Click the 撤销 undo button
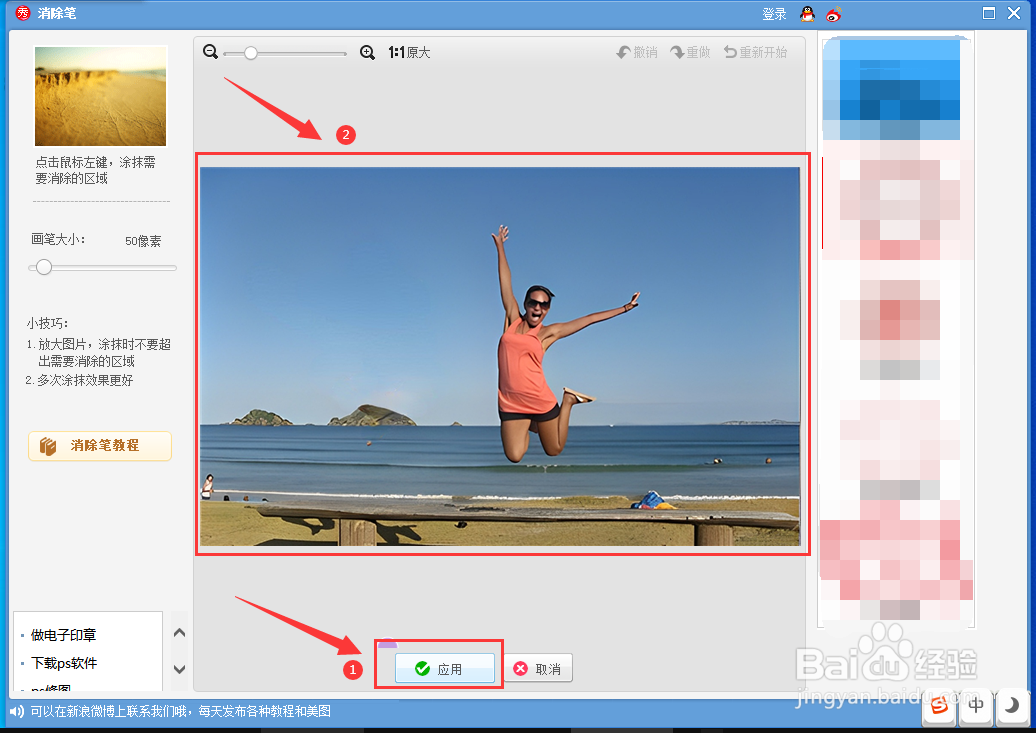 click(637, 52)
